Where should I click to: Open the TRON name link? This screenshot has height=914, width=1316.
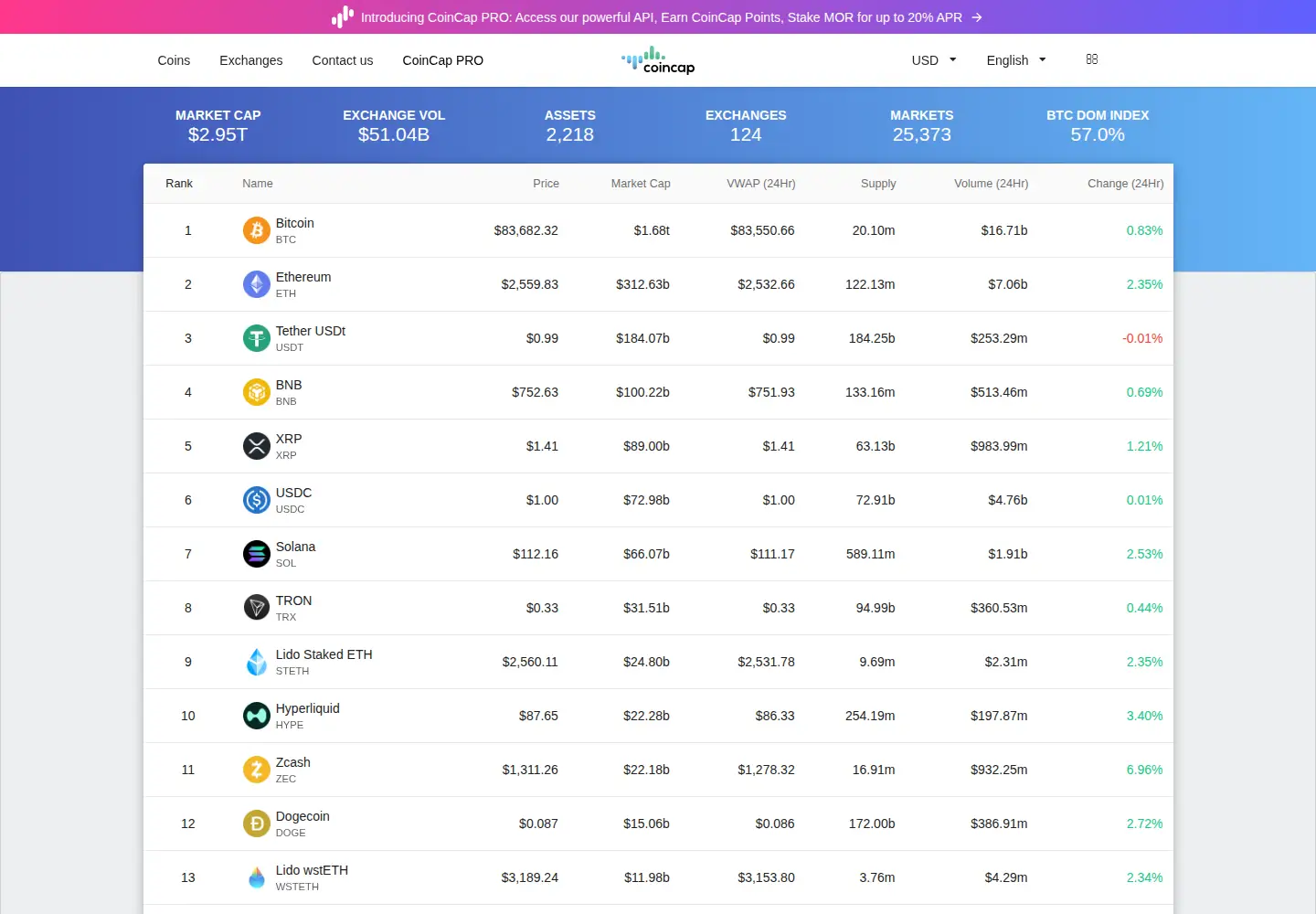tap(294, 600)
